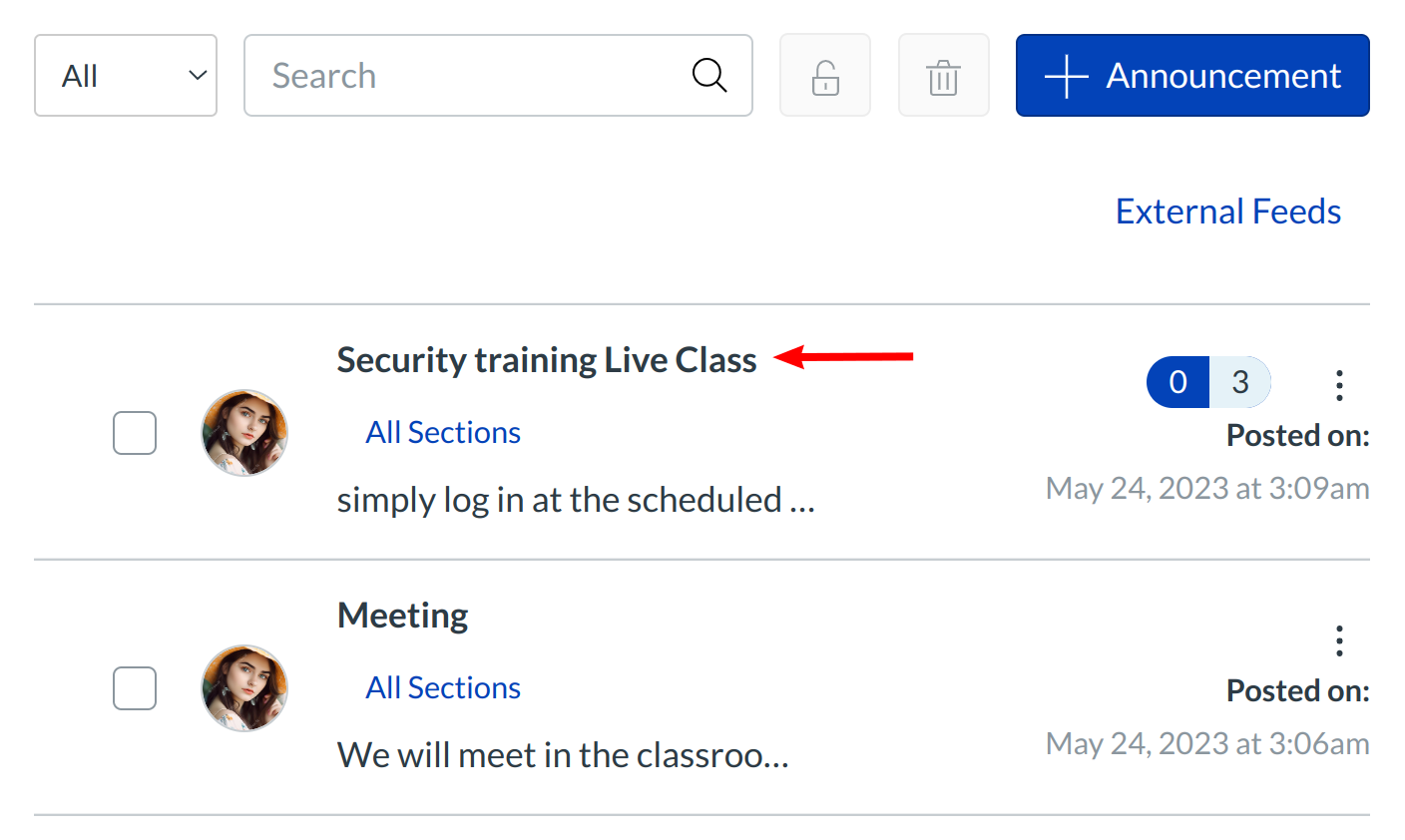1405x840 pixels.
Task: Click All Sections under Meeting
Action: coord(443,687)
